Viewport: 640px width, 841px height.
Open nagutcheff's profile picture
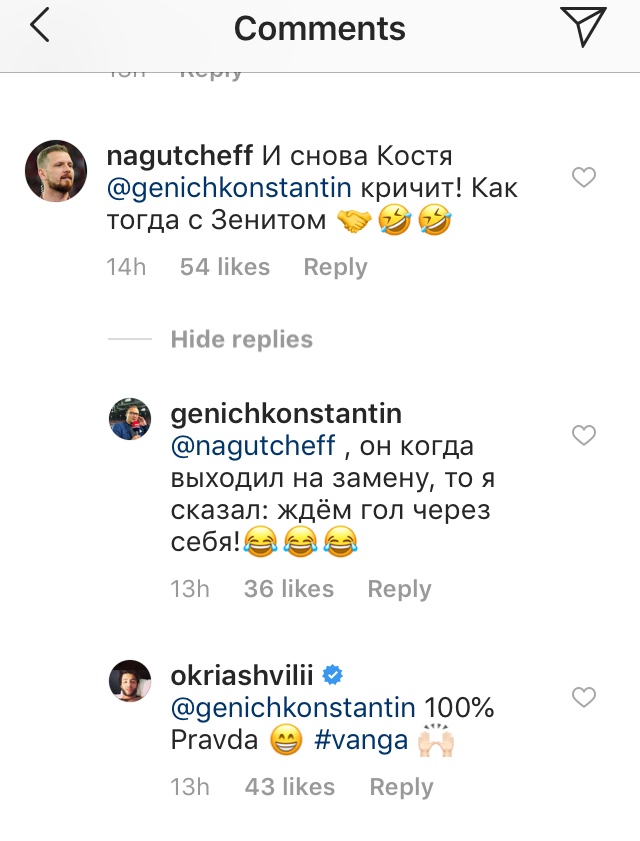pos(55,171)
